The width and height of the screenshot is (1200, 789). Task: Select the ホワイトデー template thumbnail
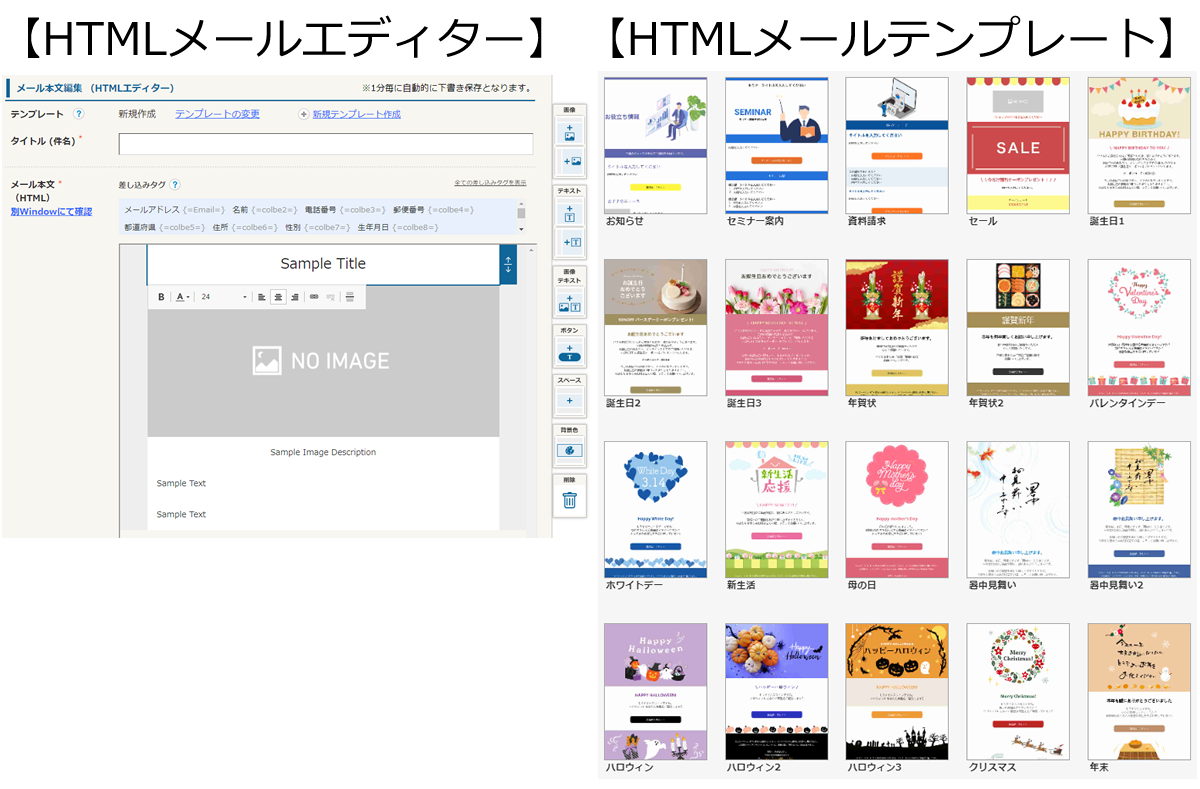click(x=656, y=510)
